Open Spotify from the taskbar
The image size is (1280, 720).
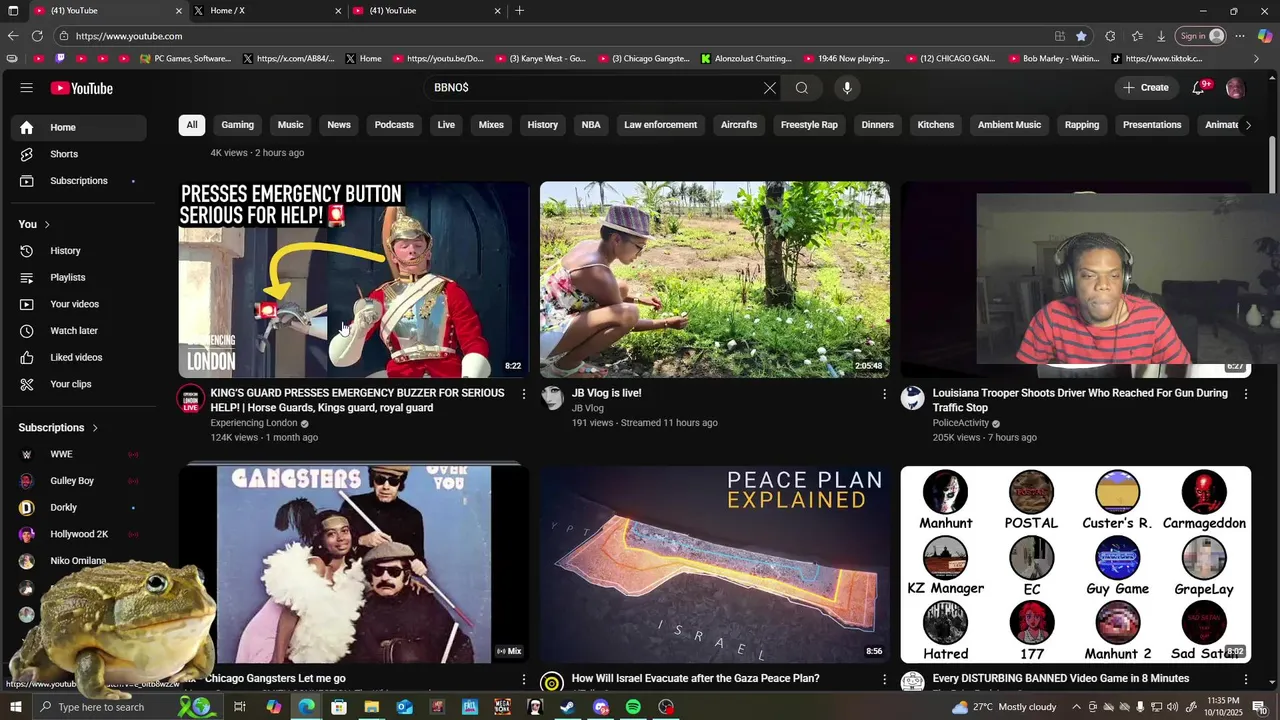pos(633,707)
